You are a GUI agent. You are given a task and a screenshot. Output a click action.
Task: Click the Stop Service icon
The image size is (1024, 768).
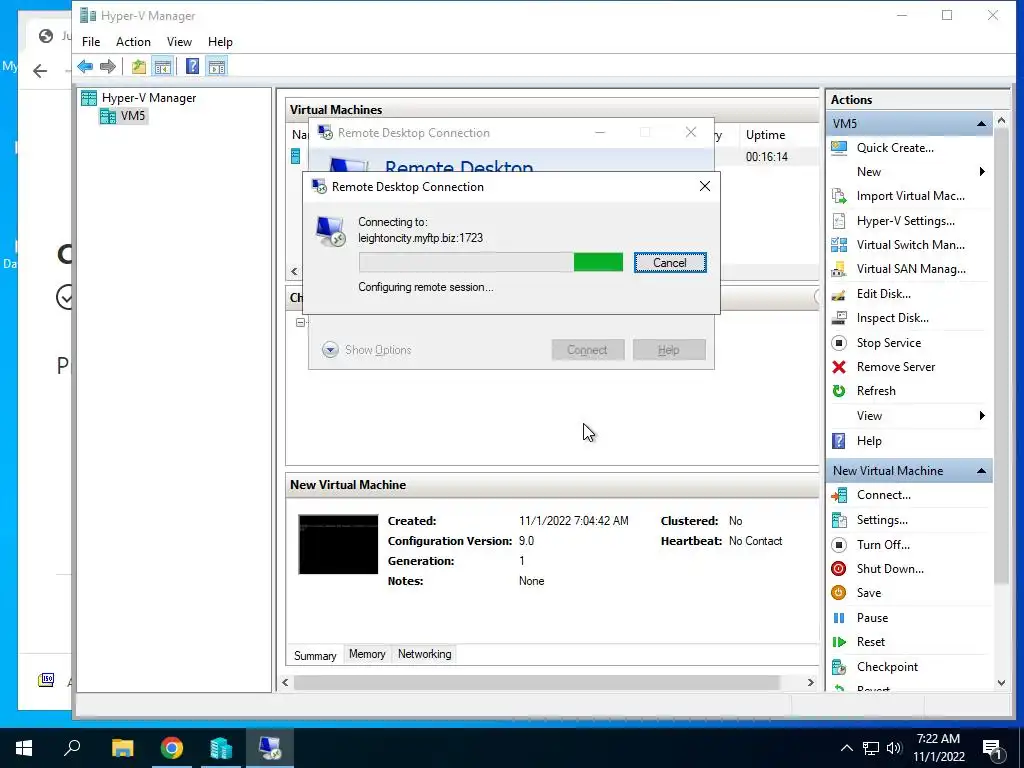(839, 343)
